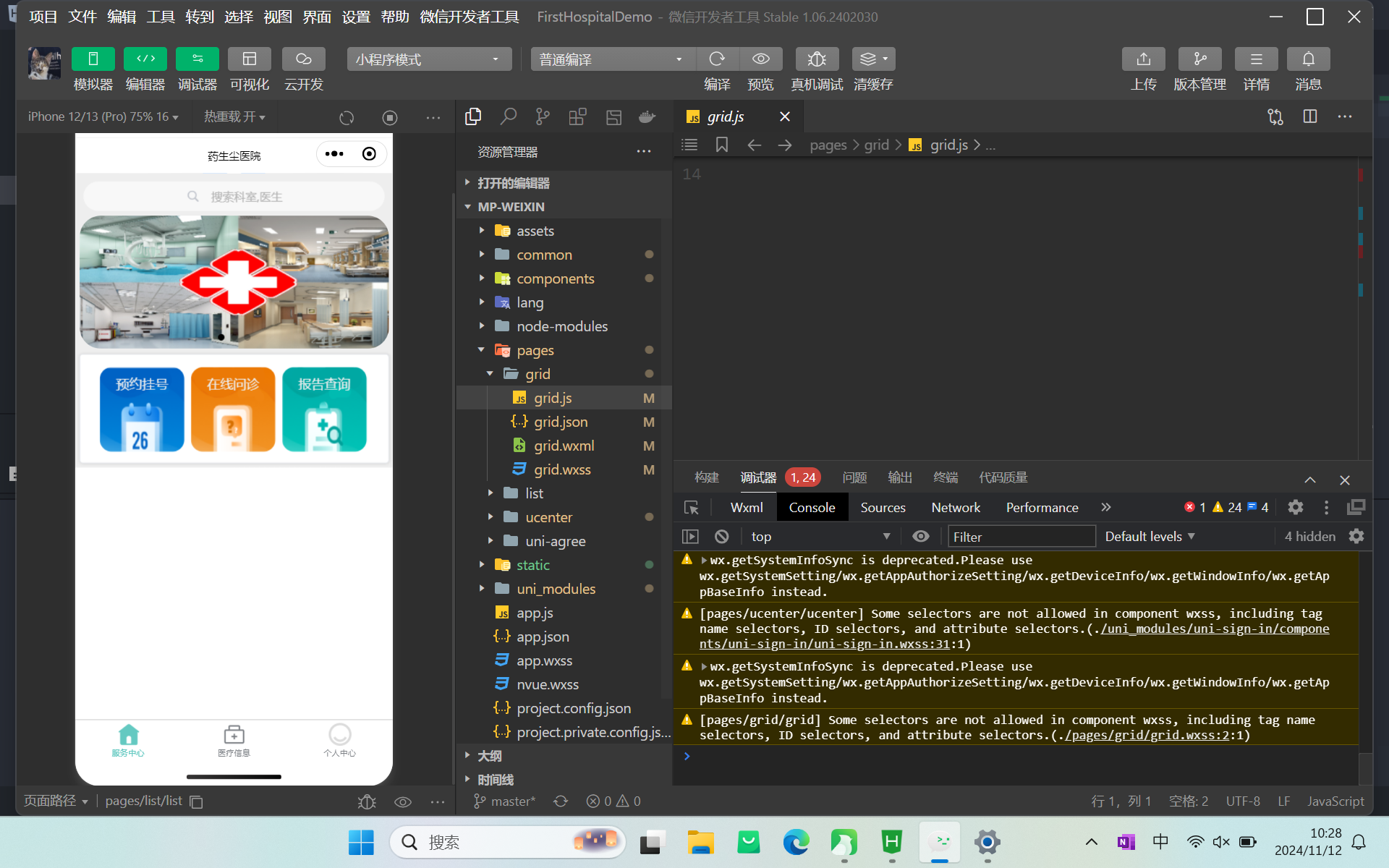
Task: Expand the Default levels dropdown
Action: point(1150,536)
